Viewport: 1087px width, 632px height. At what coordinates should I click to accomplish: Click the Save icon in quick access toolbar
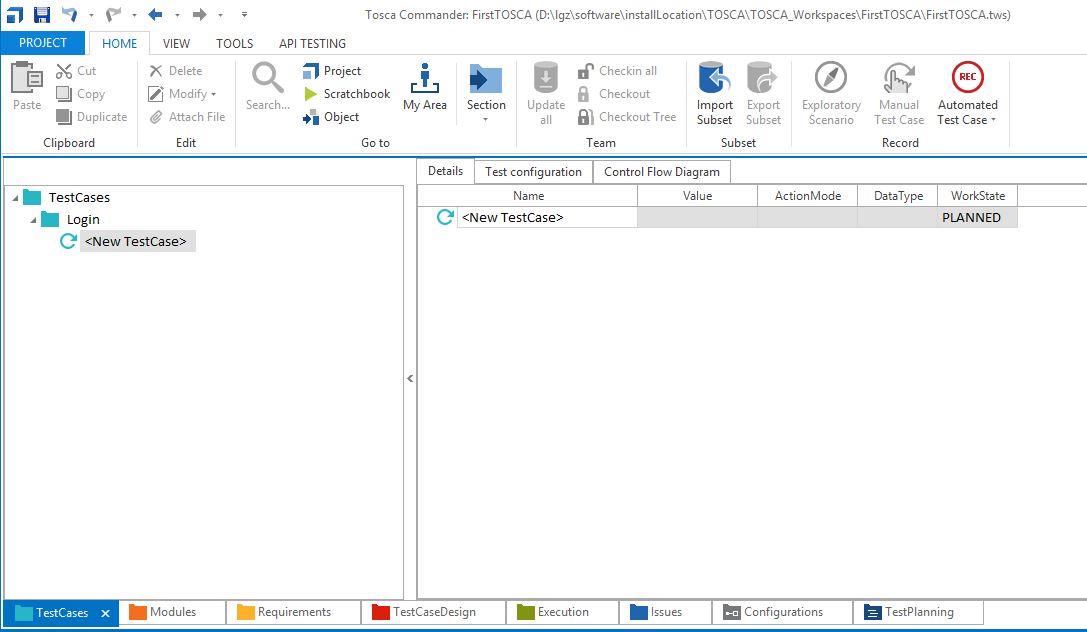(42, 14)
